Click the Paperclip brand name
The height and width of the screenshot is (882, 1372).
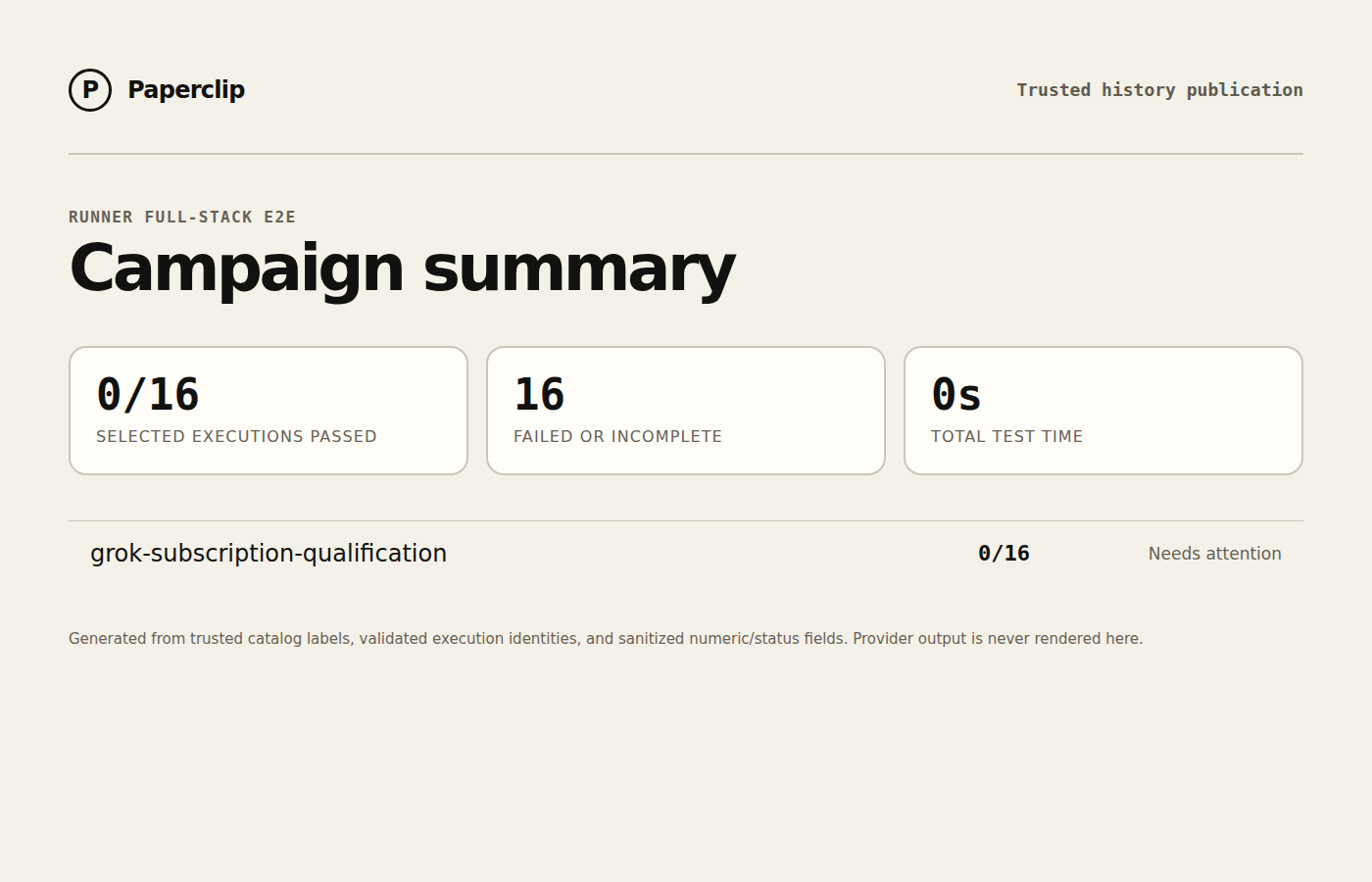(186, 89)
